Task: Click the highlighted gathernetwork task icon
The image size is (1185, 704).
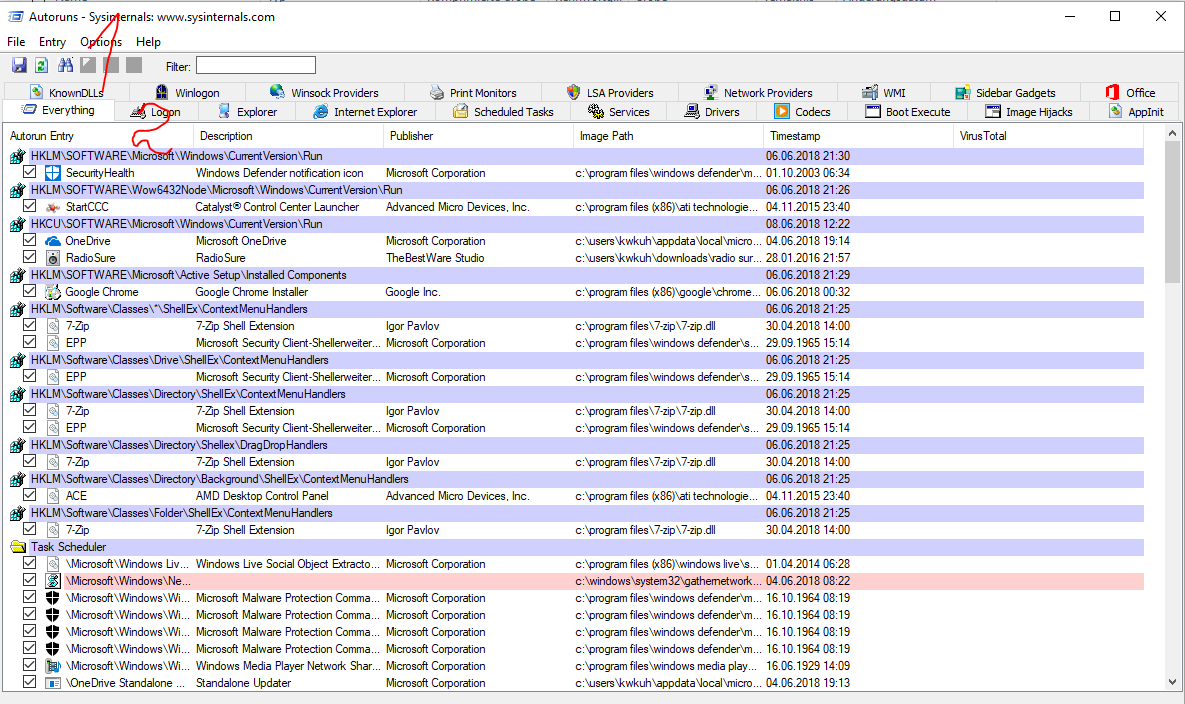Action: [53, 581]
